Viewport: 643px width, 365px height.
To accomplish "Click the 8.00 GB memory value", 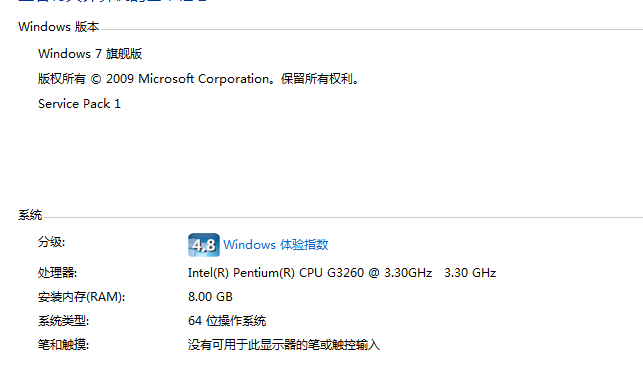I will click(210, 297).
